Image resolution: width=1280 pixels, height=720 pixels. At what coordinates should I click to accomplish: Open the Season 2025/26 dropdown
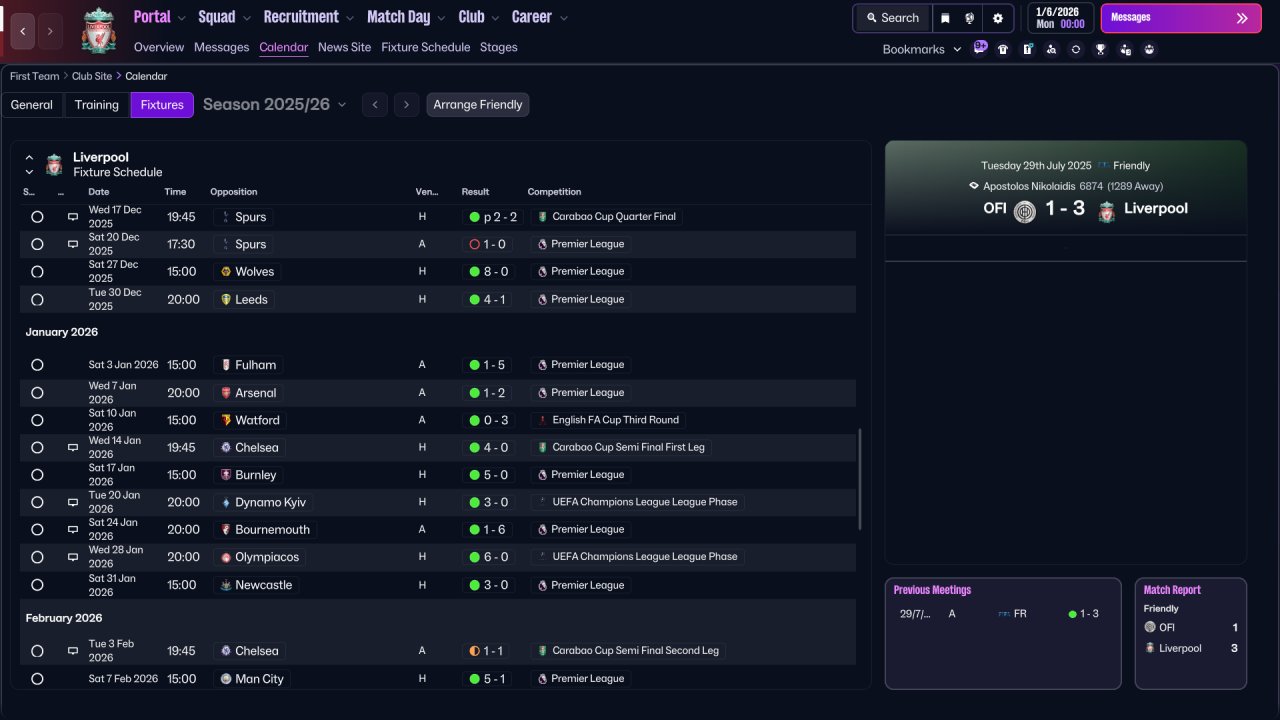(275, 104)
